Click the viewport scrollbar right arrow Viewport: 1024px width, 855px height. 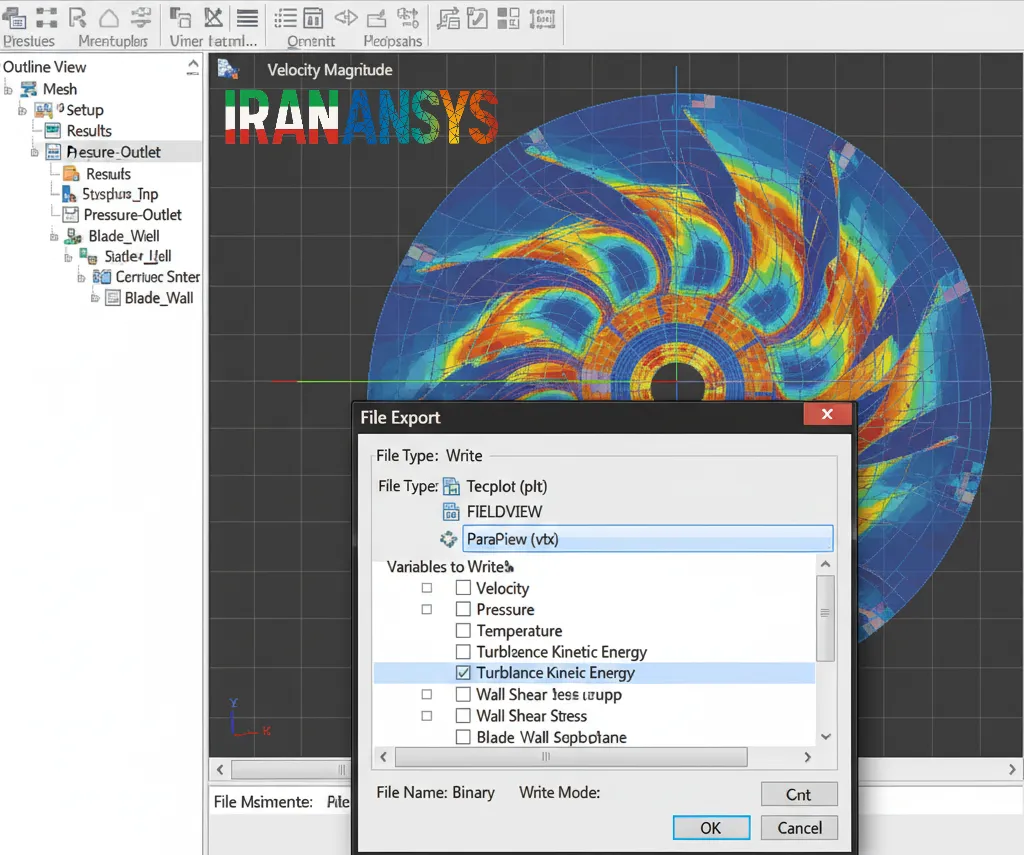click(x=1012, y=769)
